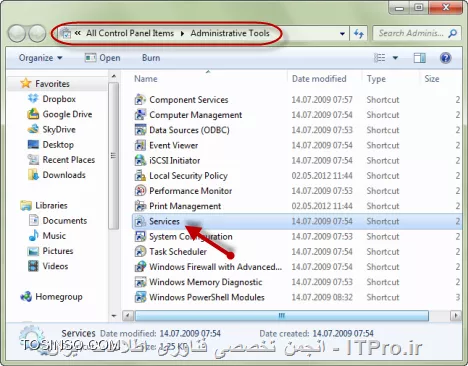
Task: Select the Windows PowerShell Modules icon
Action: click(140, 297)
